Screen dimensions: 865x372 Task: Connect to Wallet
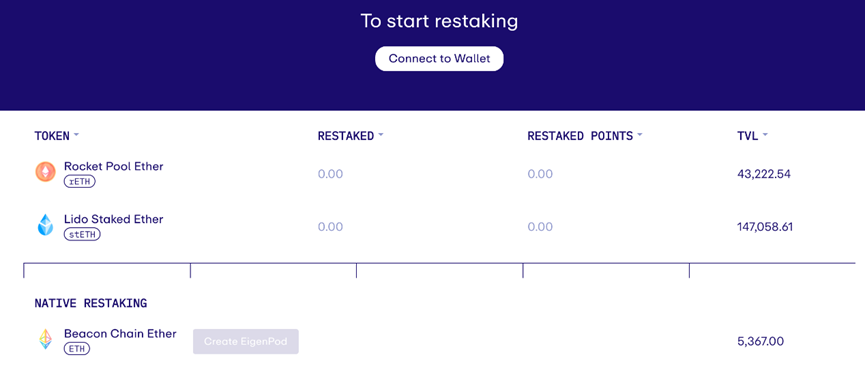439,59
